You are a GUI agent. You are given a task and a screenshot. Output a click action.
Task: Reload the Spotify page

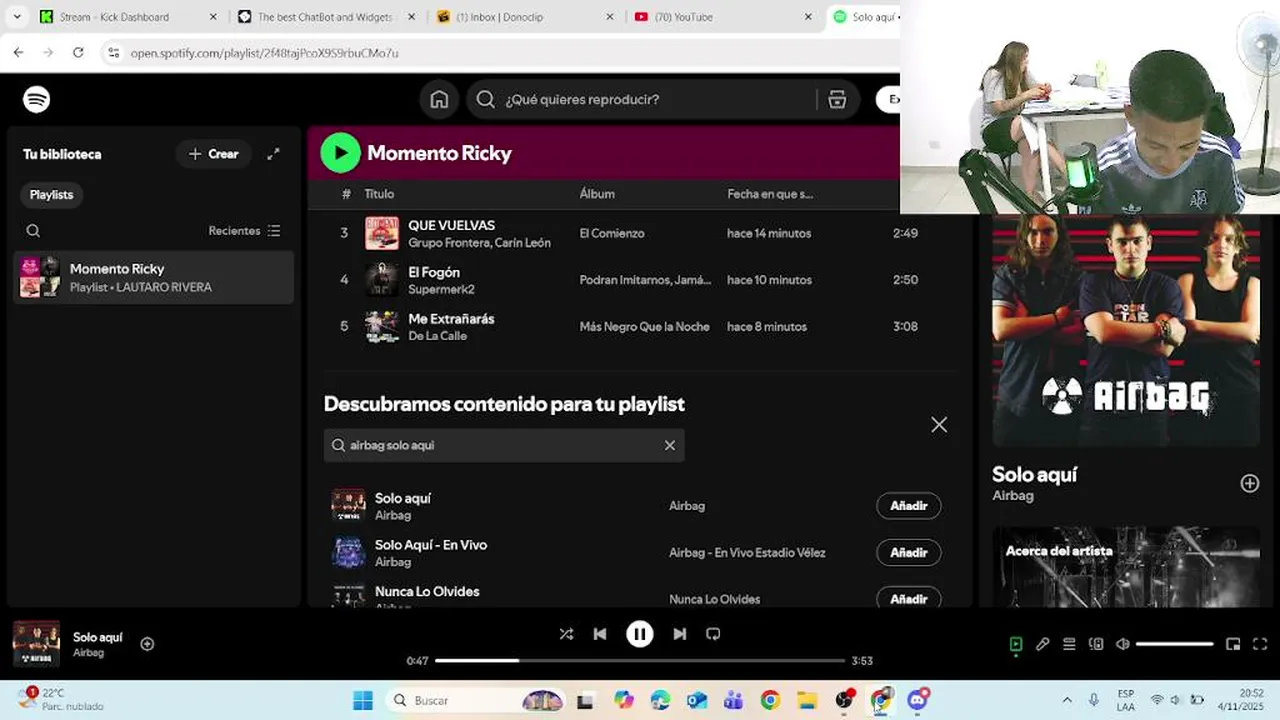pyautogui.click(x=78, y=52)
